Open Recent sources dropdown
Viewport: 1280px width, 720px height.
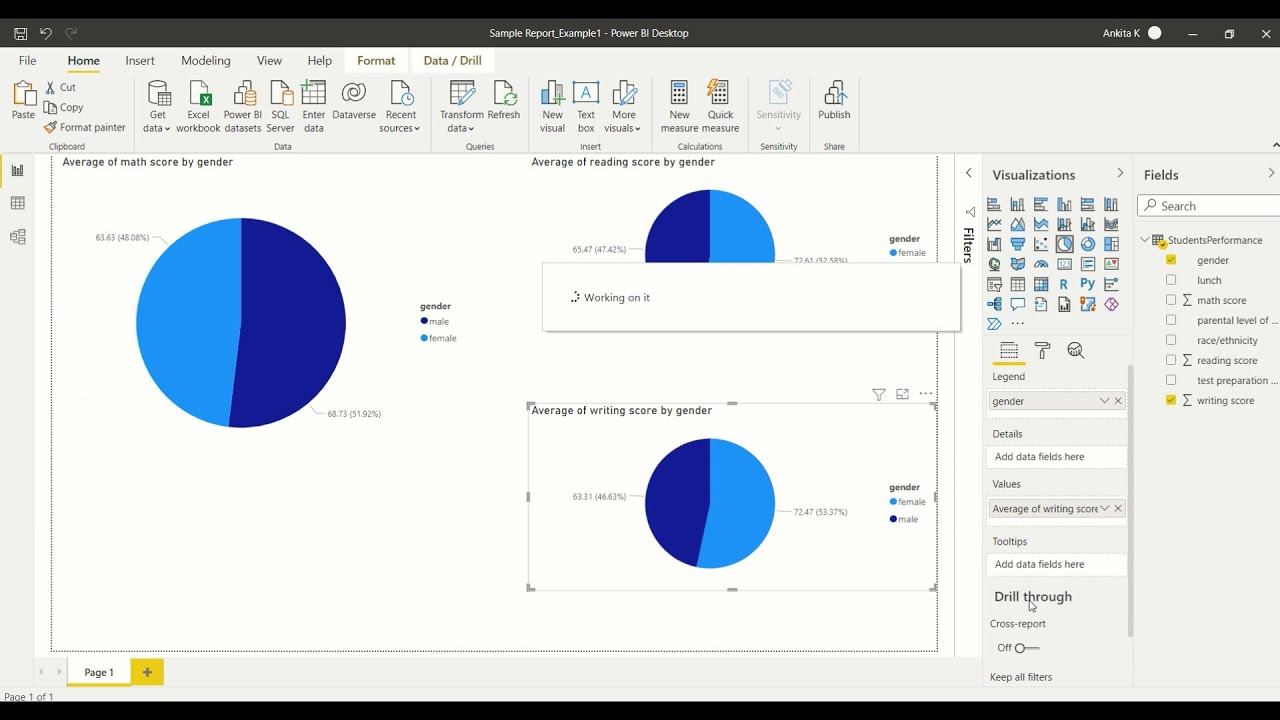[400, 121]
